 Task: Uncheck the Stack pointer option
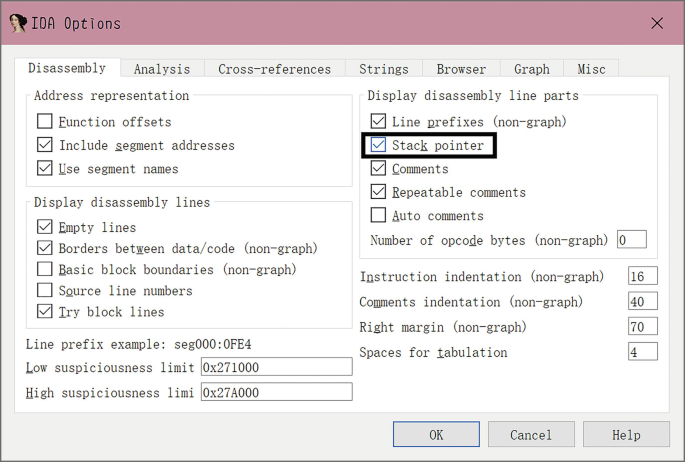pos(378,145)
